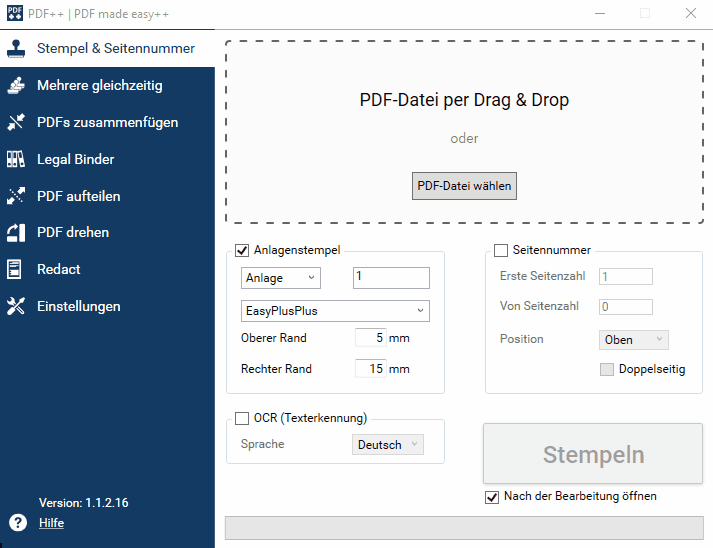Click the Version: 1.1.2.16 text
Screen dimensions: 713x548
point(84,503)
